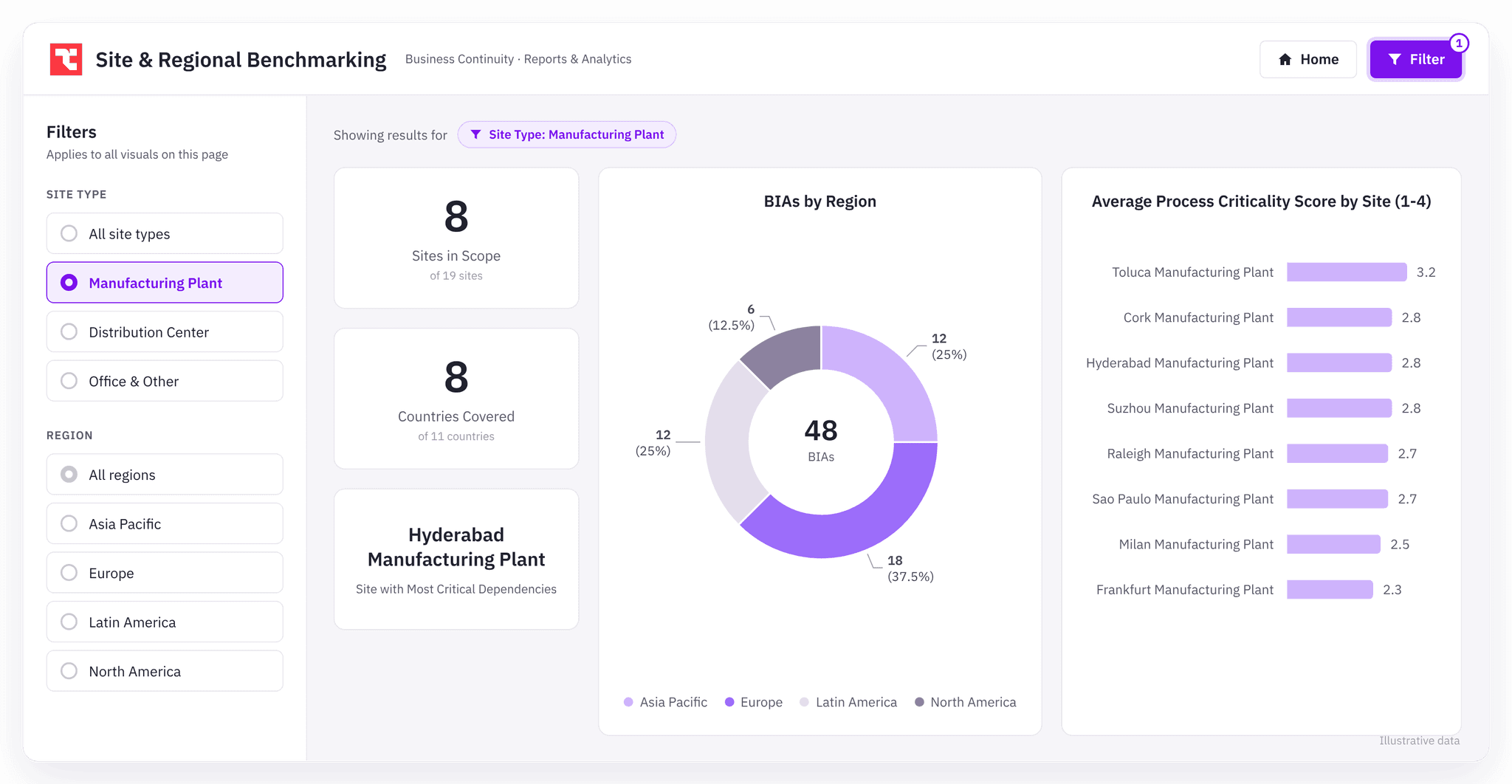Select All site types radio option
1512x784 pixels.
(165, 233)
